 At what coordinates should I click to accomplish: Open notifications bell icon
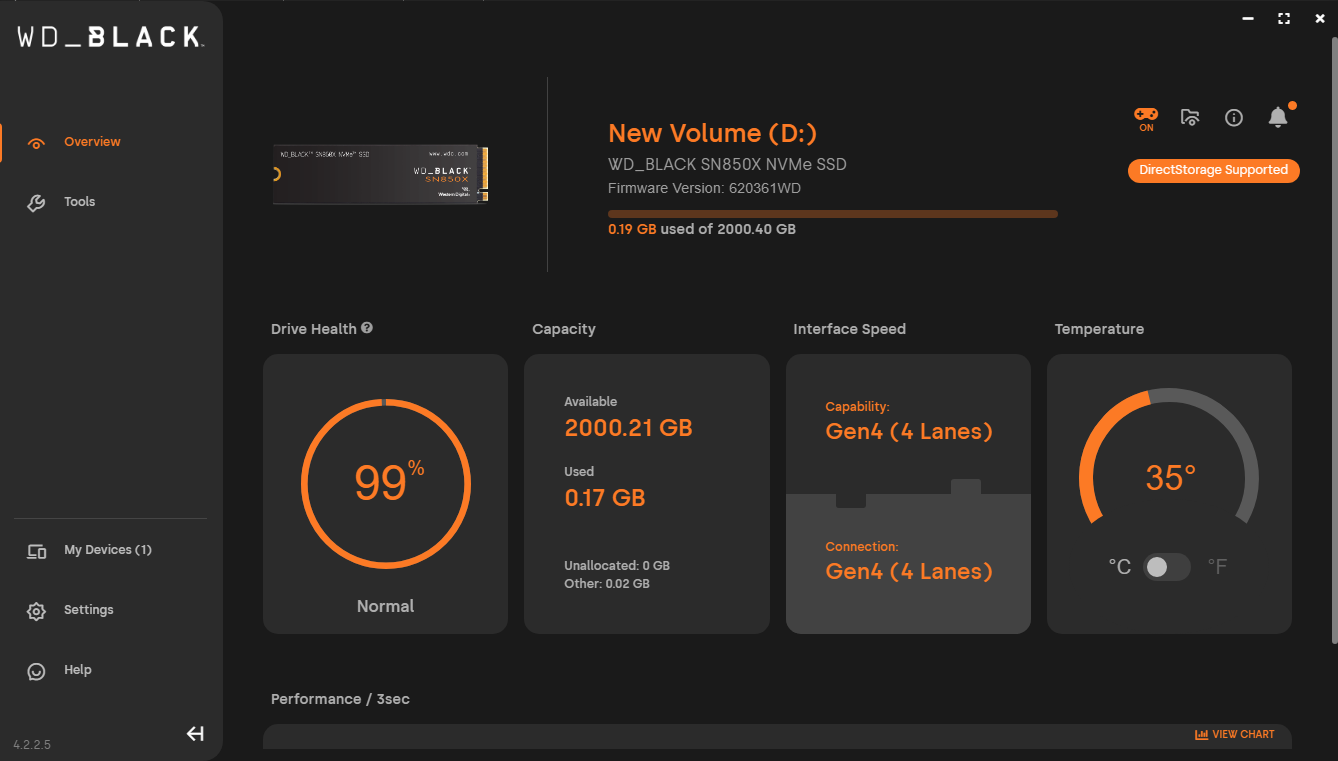(x=1278, y=118)
